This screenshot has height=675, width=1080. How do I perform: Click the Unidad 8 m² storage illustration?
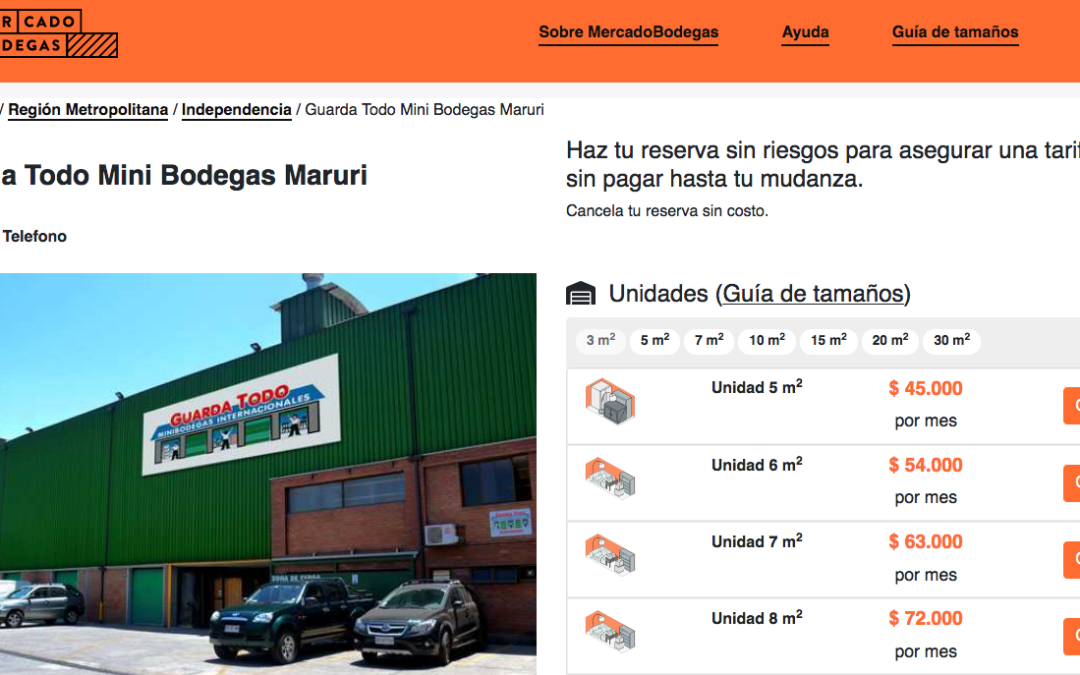(x=610, y=632)
